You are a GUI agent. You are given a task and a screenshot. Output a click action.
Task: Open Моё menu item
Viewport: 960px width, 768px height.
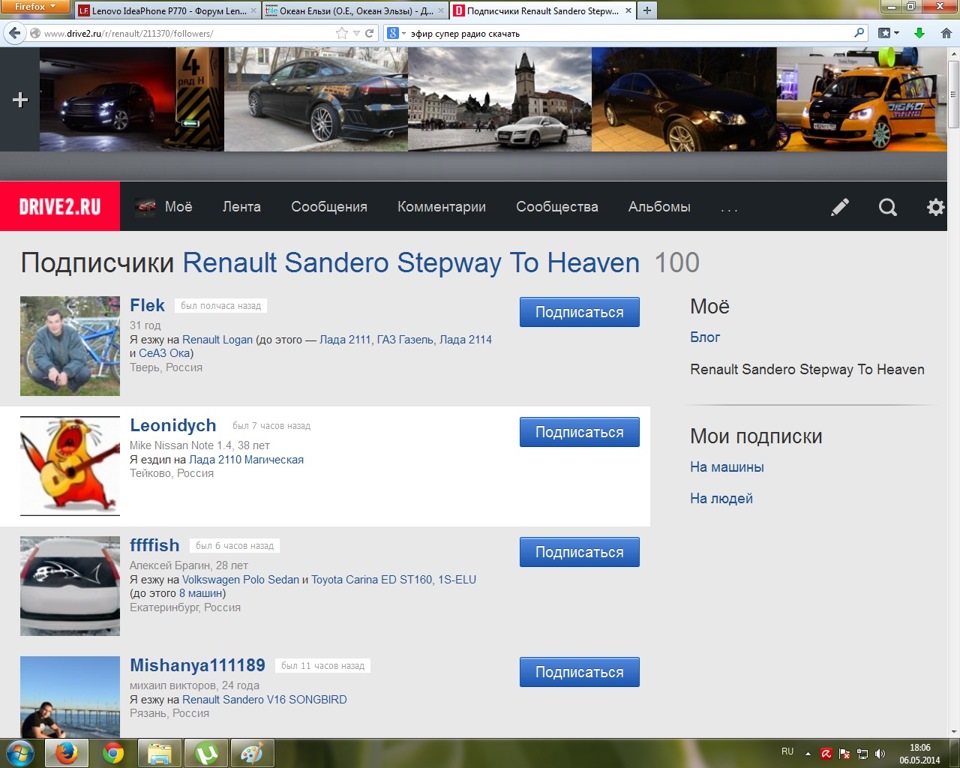[x=164, y=206]
